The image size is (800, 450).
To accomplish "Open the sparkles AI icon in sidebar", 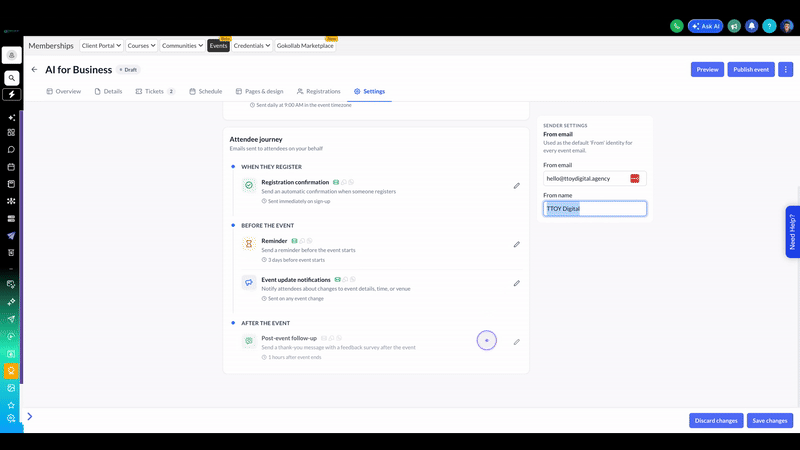I will coord(11,117).
